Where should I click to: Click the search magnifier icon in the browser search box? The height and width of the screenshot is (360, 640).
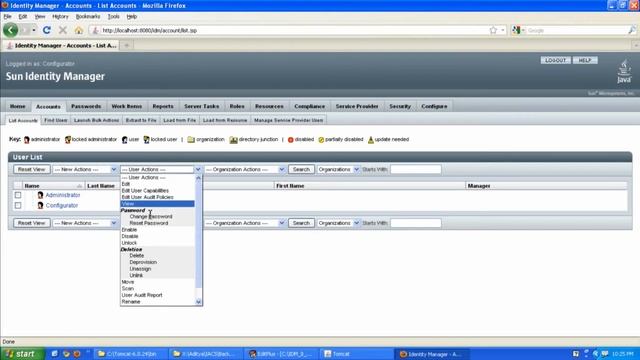(632, 30)
